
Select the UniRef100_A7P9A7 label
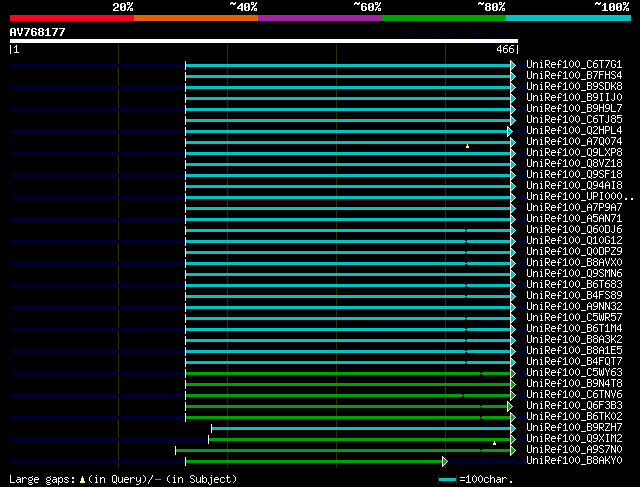point(574,208)
